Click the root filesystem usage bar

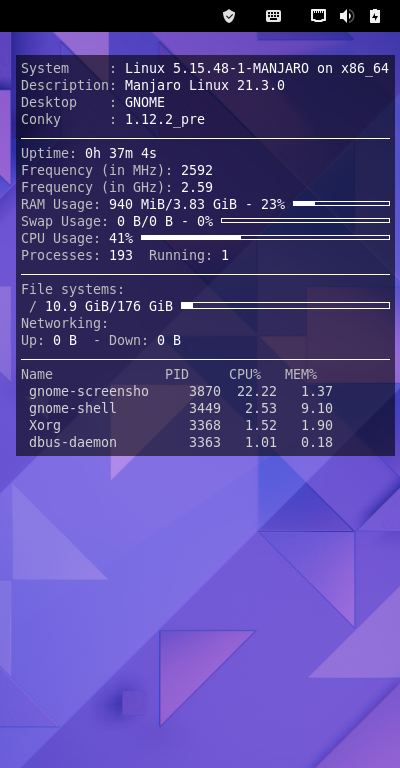click(x=285, y=306)
